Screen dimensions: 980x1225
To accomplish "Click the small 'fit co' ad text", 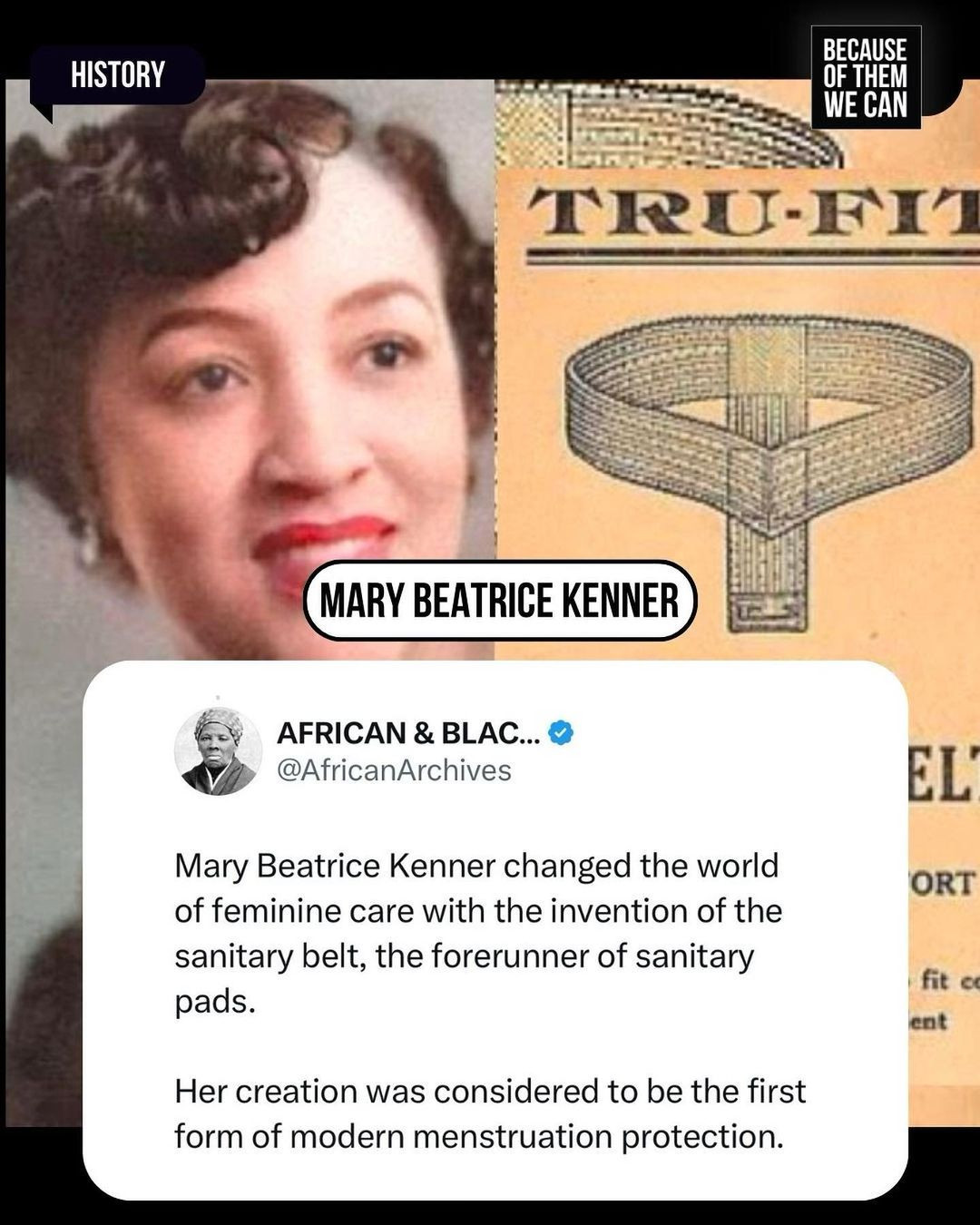I will click(944, 982).
